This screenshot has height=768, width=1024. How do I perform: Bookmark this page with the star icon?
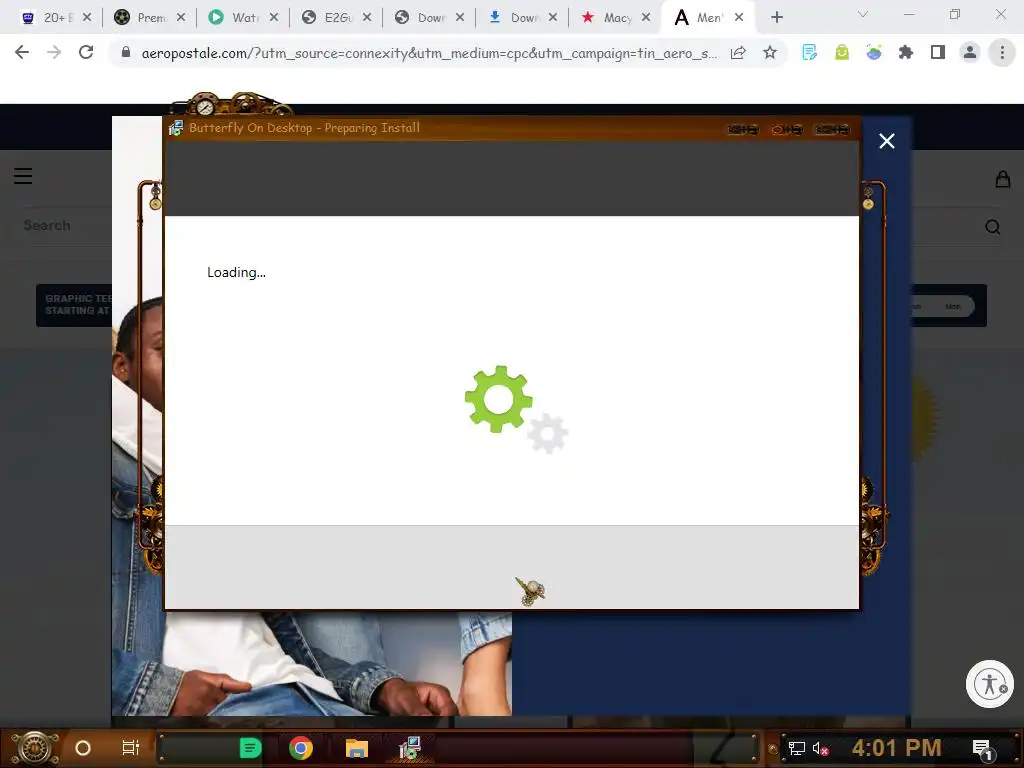[x=770, y=53]
